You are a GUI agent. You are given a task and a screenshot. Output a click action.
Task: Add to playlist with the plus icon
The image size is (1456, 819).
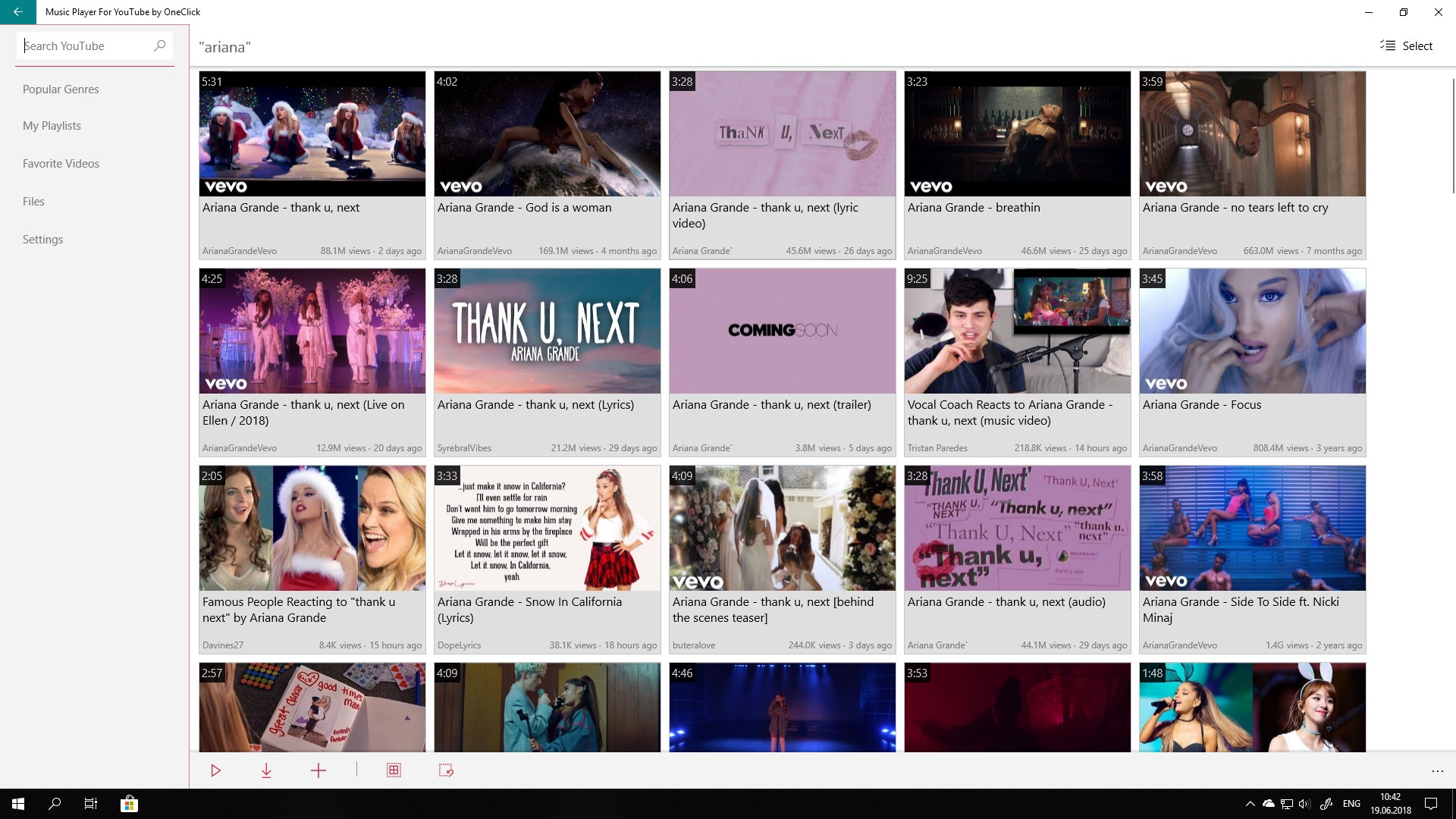(x=318, y=770)
